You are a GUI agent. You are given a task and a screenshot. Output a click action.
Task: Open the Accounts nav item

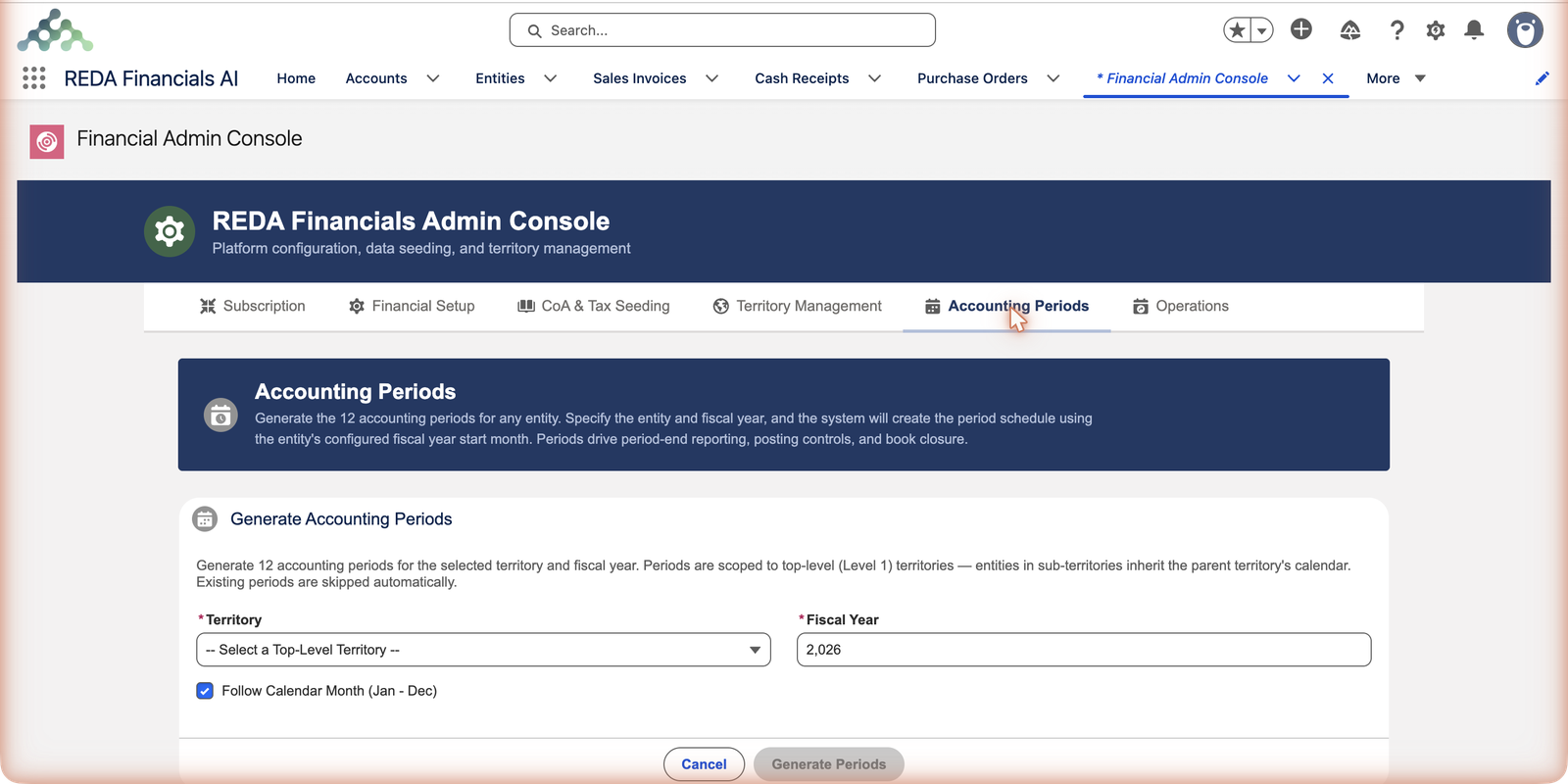pyautogui.click(x=376, y=78)
